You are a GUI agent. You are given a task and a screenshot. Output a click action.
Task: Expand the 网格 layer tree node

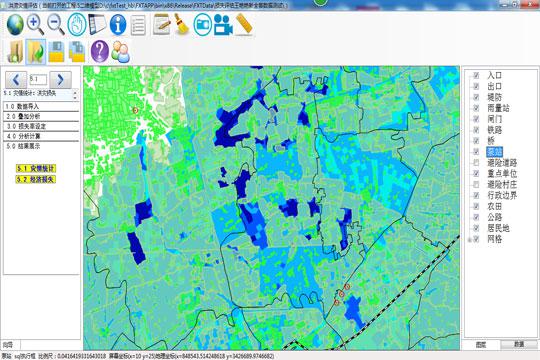pyautogui.click(x=470, y=239)
